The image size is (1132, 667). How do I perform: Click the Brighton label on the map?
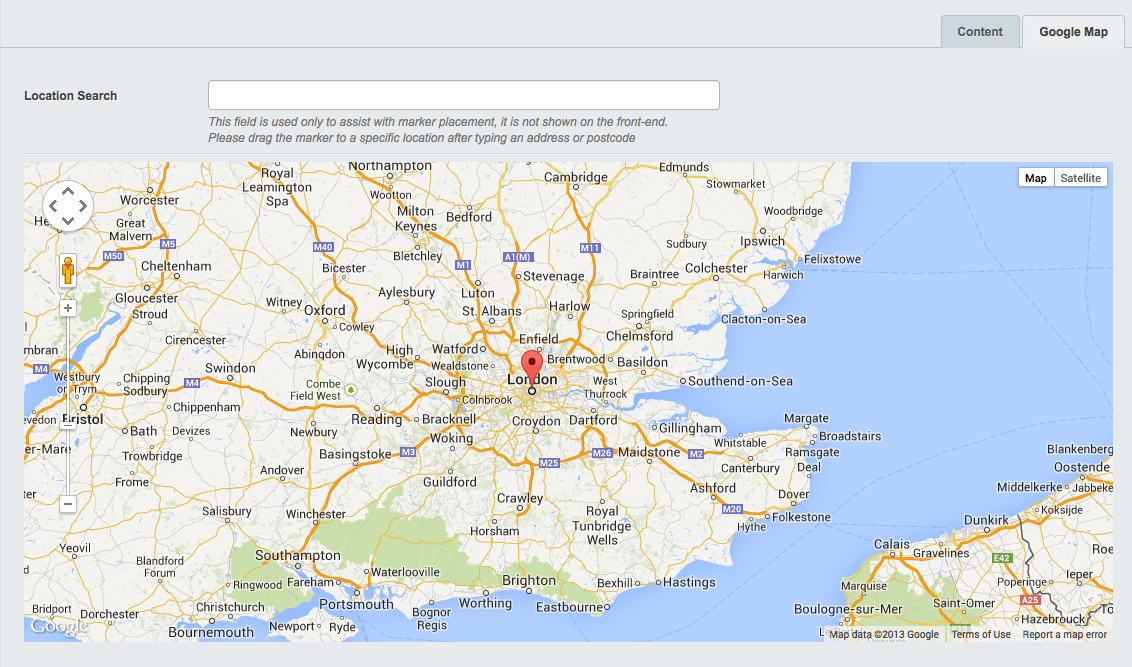[x=529, y=580]
